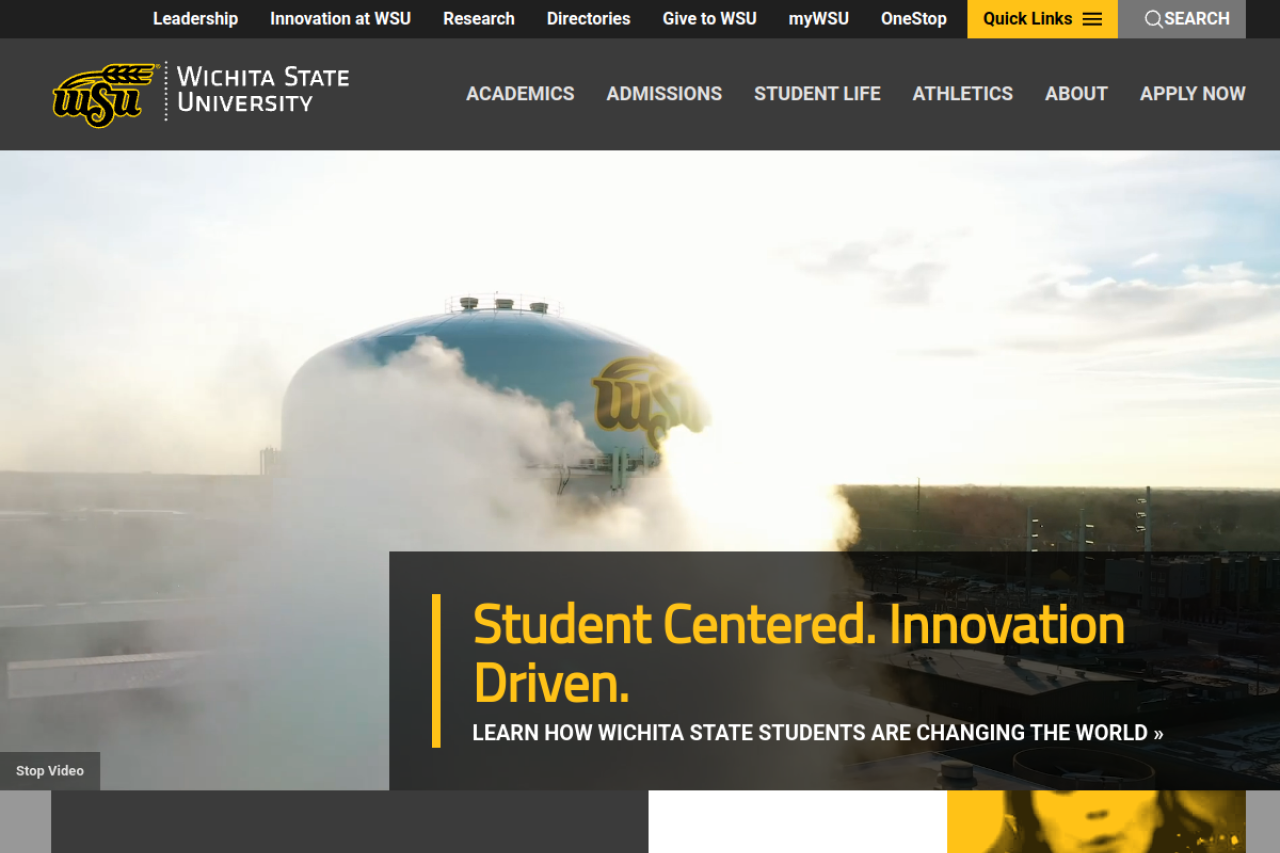Expand the Quick Links menu
This screenshot has height=853, width=1280.
1042,19
